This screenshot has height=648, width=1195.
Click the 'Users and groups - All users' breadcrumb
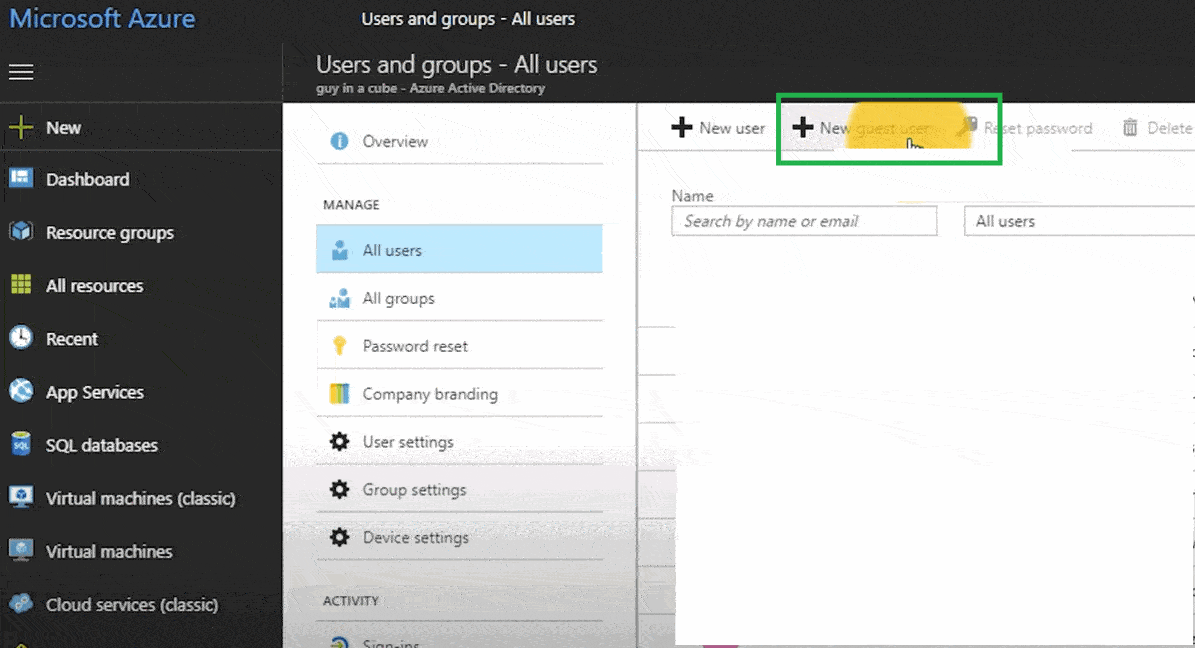[468, 18]
